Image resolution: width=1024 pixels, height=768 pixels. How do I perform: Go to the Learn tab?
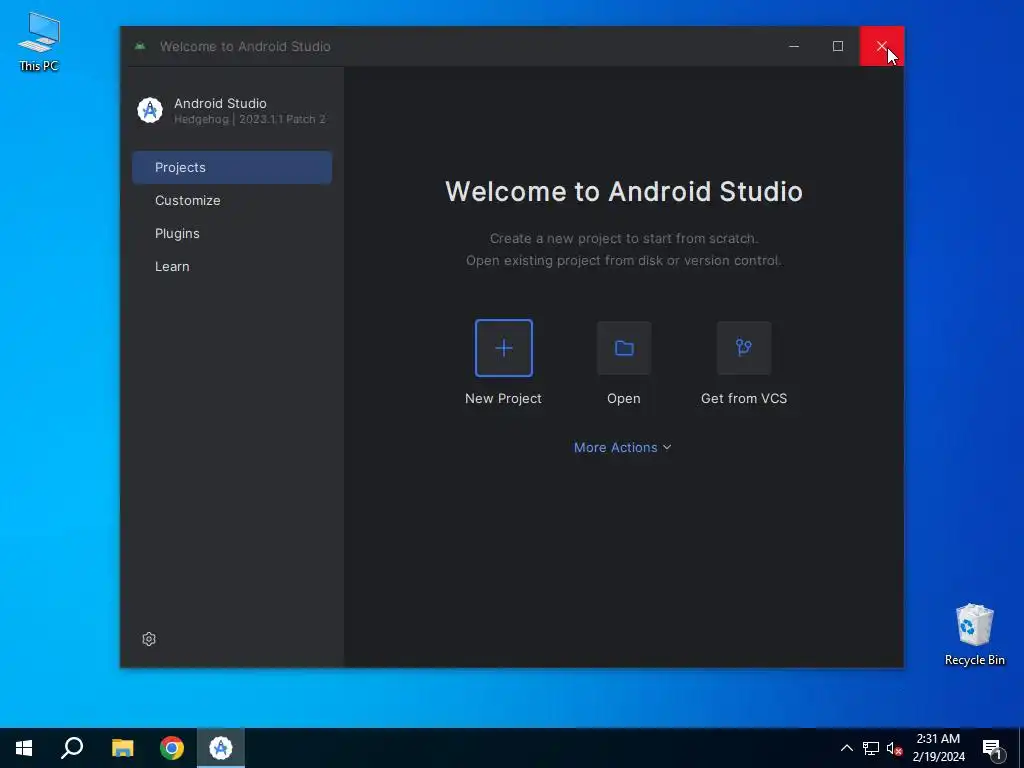pos(232,266)
